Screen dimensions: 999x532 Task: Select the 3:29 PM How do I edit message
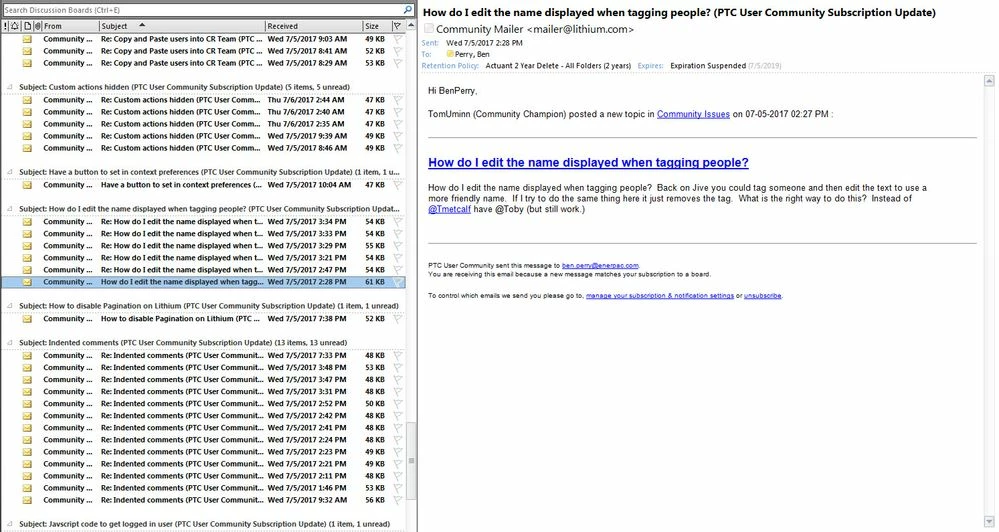tap(203, 246)
